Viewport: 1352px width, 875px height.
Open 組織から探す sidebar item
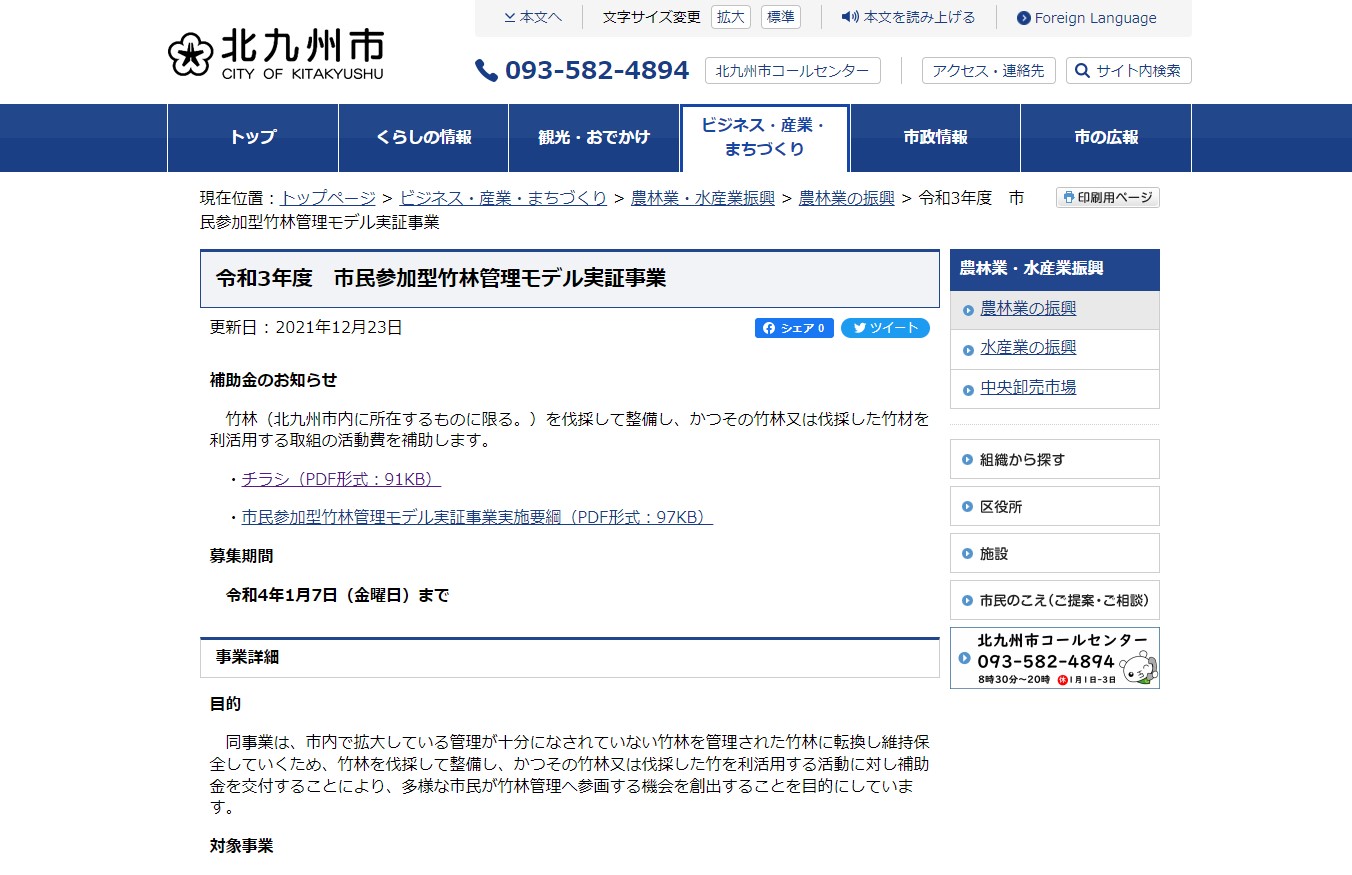click(1022, 460)
